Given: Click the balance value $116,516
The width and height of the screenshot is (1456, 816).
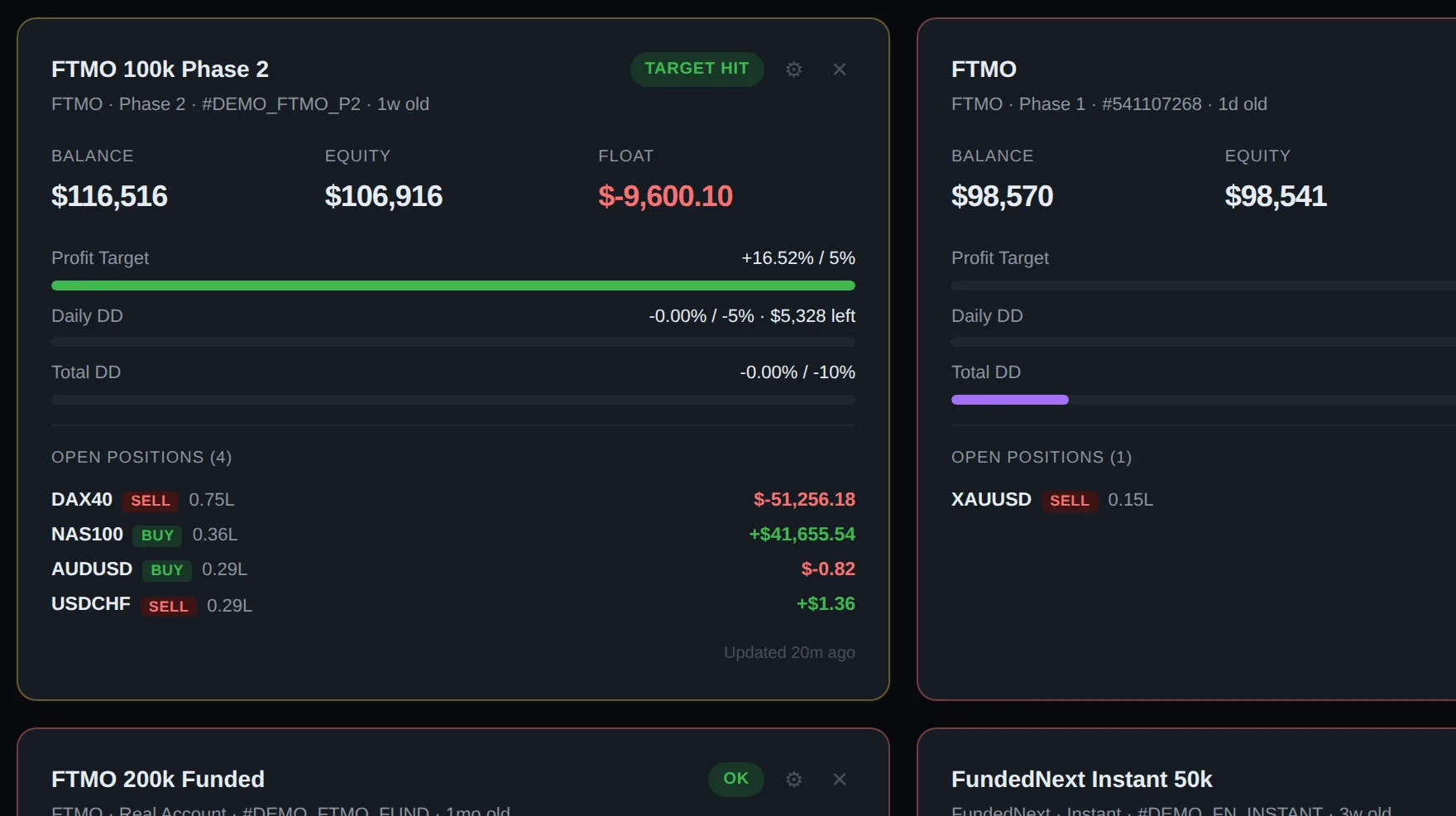Looking at the screenshot, I should (109, 196).
